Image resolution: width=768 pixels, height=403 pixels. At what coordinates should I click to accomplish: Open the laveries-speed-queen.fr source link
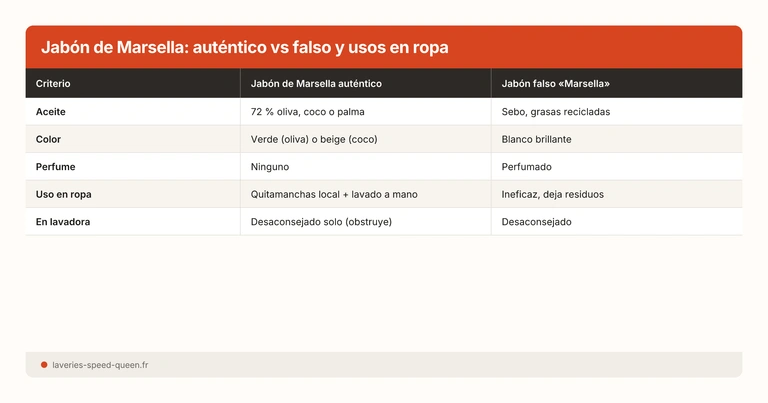(101, 365)
